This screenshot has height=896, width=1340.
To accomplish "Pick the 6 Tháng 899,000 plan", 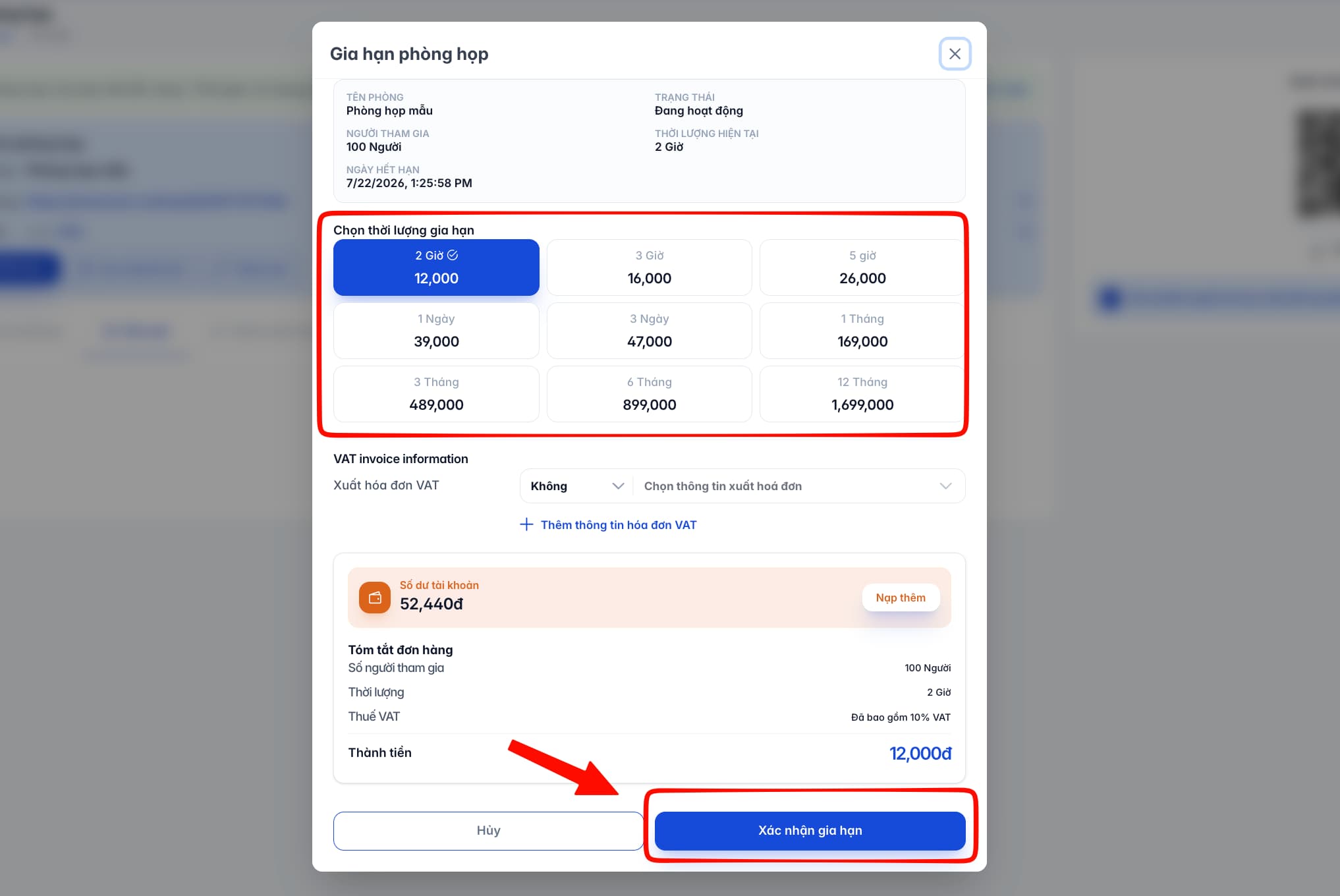I will point(650,394).
